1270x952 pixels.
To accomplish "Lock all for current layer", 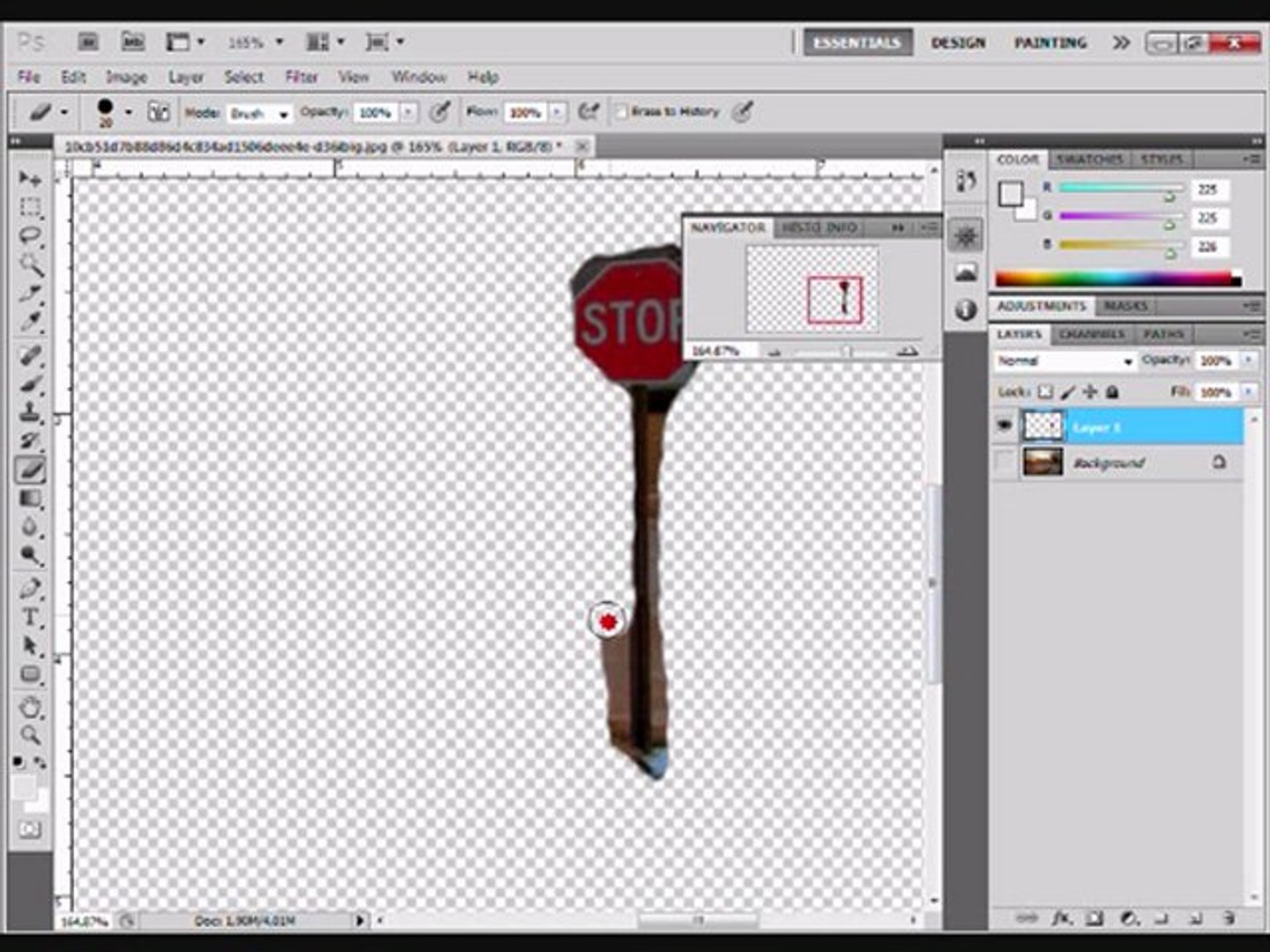I will [1112, 391].
